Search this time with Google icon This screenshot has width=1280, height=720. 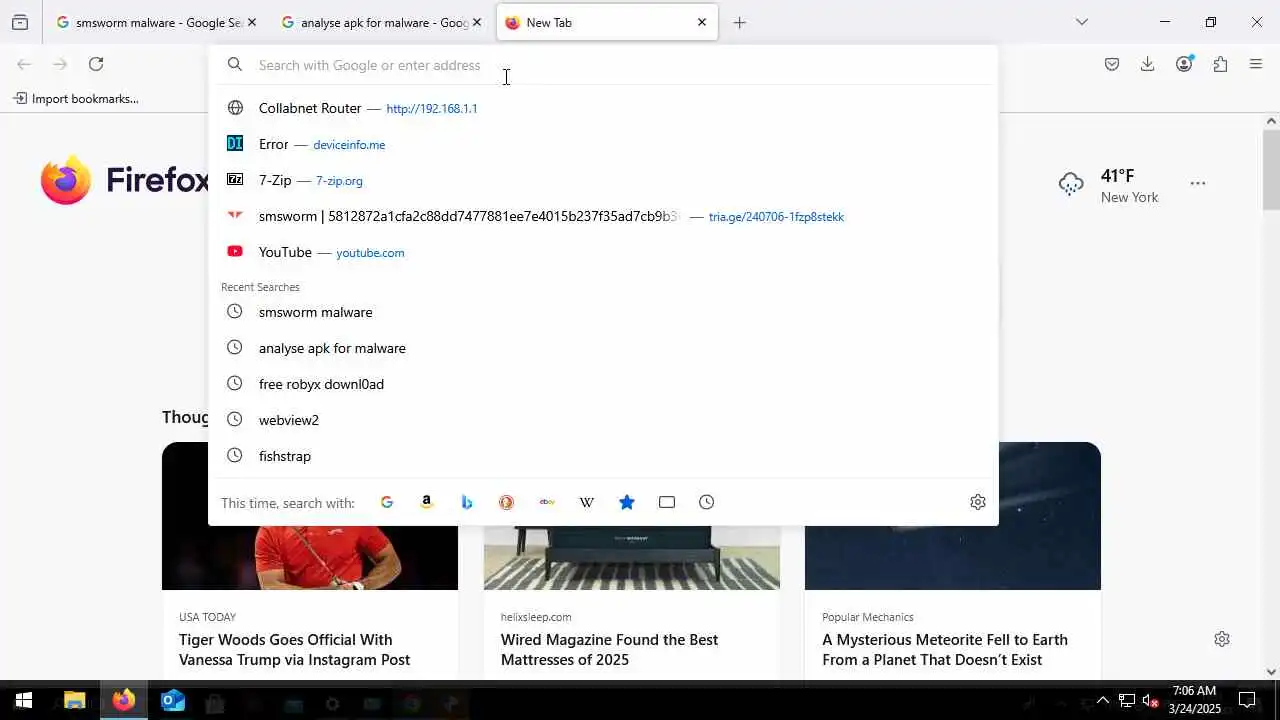[x=387, y=502]
